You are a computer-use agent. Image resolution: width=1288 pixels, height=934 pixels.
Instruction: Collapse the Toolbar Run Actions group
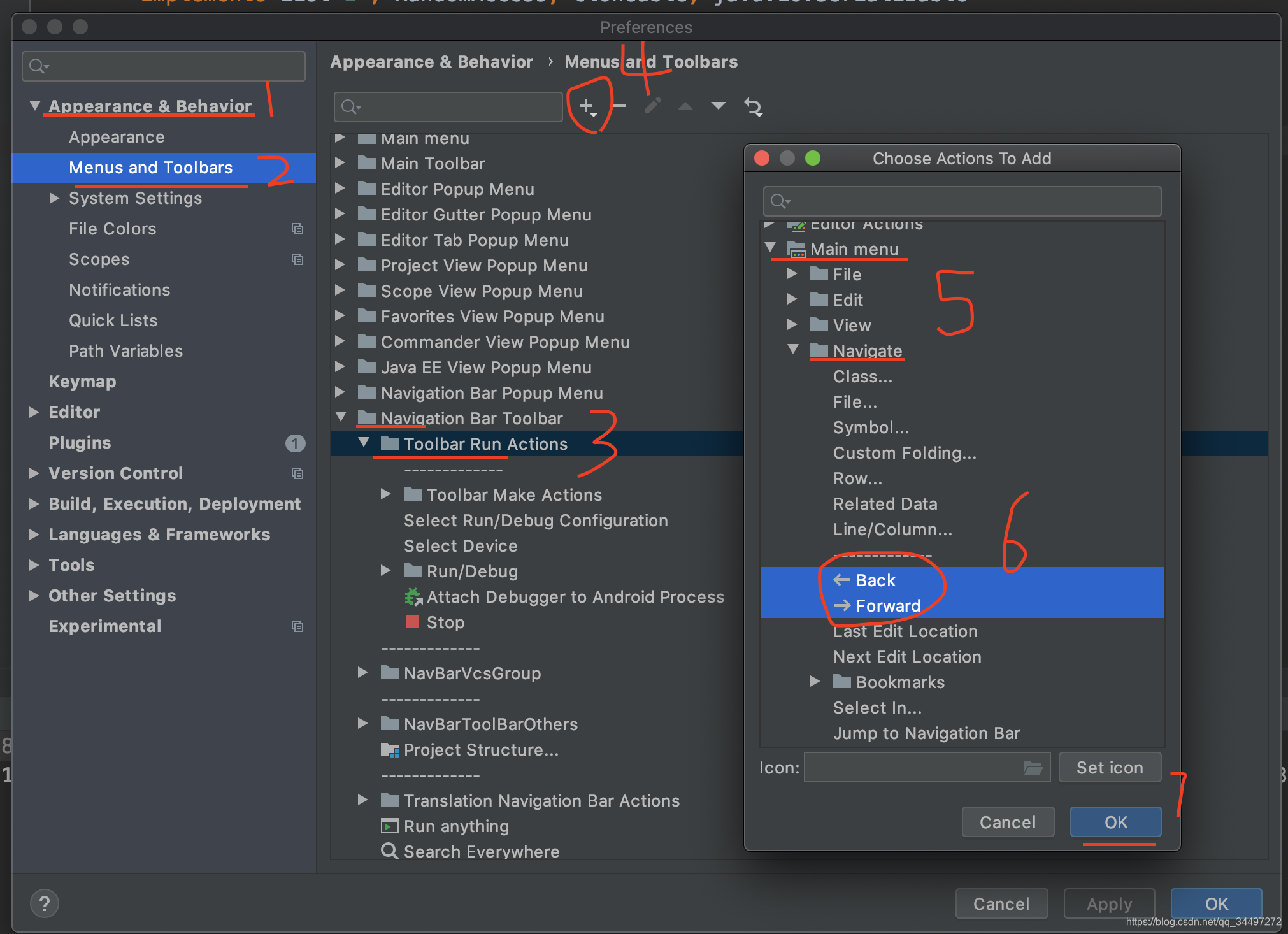pos(364,442)
